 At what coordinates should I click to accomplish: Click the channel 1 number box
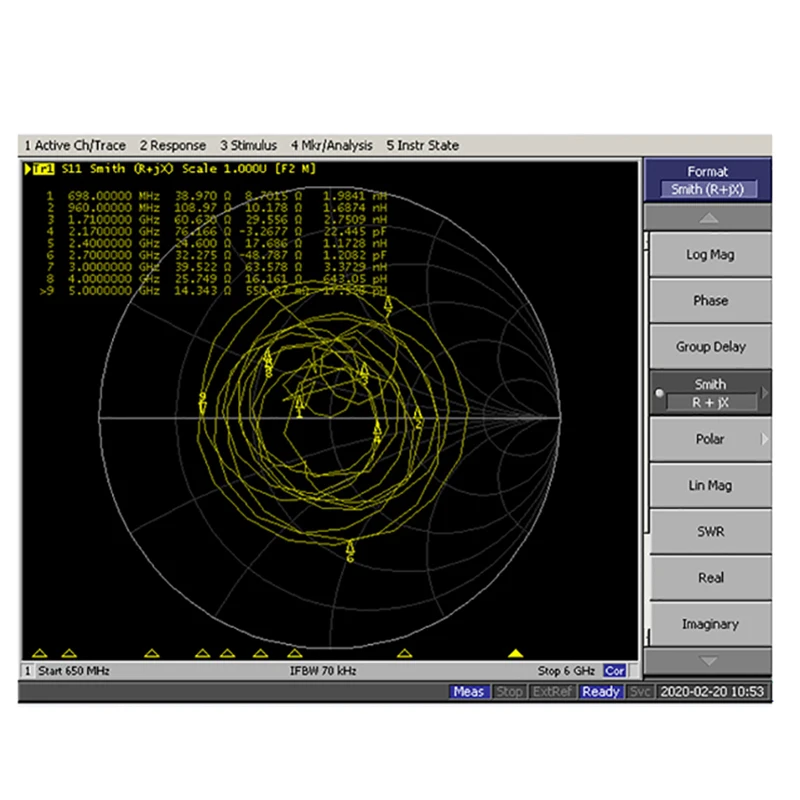pyautogui.click(x=28, y=671)
